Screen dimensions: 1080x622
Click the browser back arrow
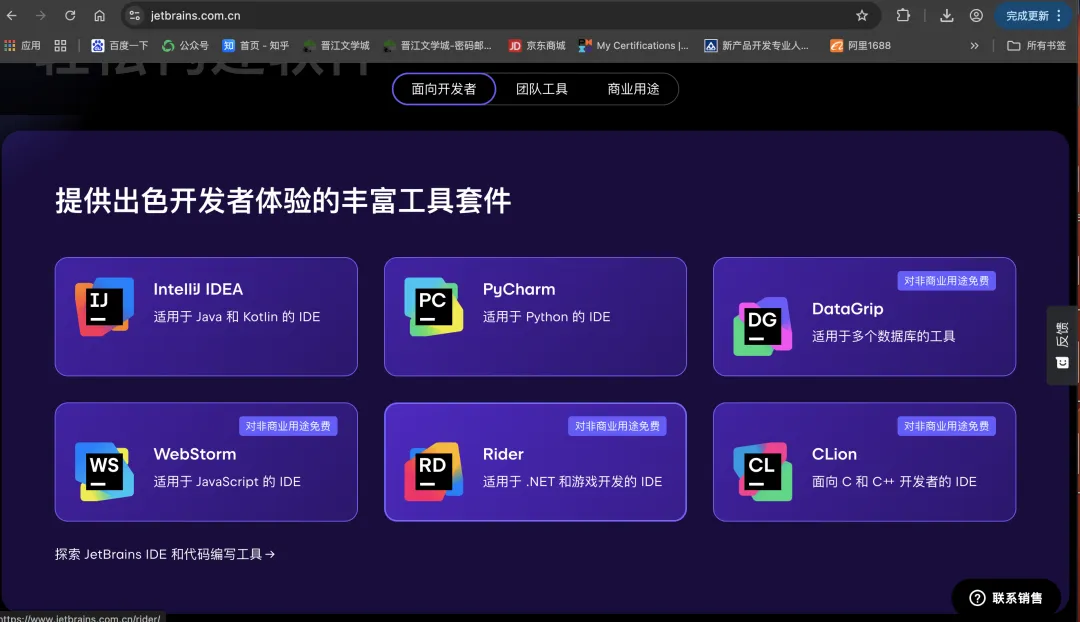(12, 15)
